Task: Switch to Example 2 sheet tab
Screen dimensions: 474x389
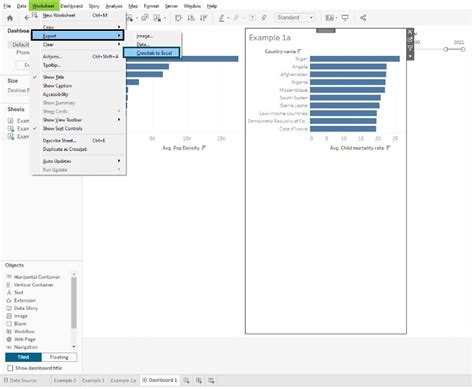Action: 65,380
